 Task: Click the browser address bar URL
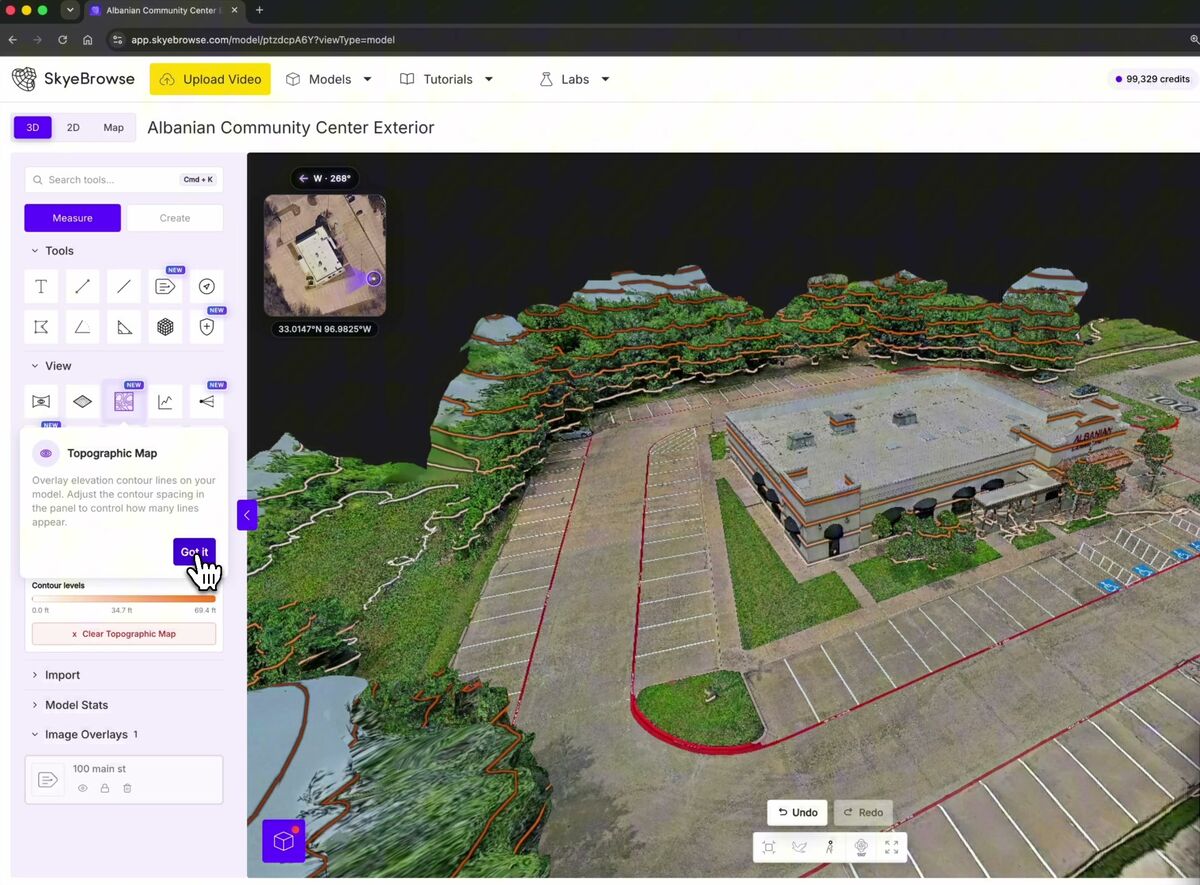click(263, 40)
